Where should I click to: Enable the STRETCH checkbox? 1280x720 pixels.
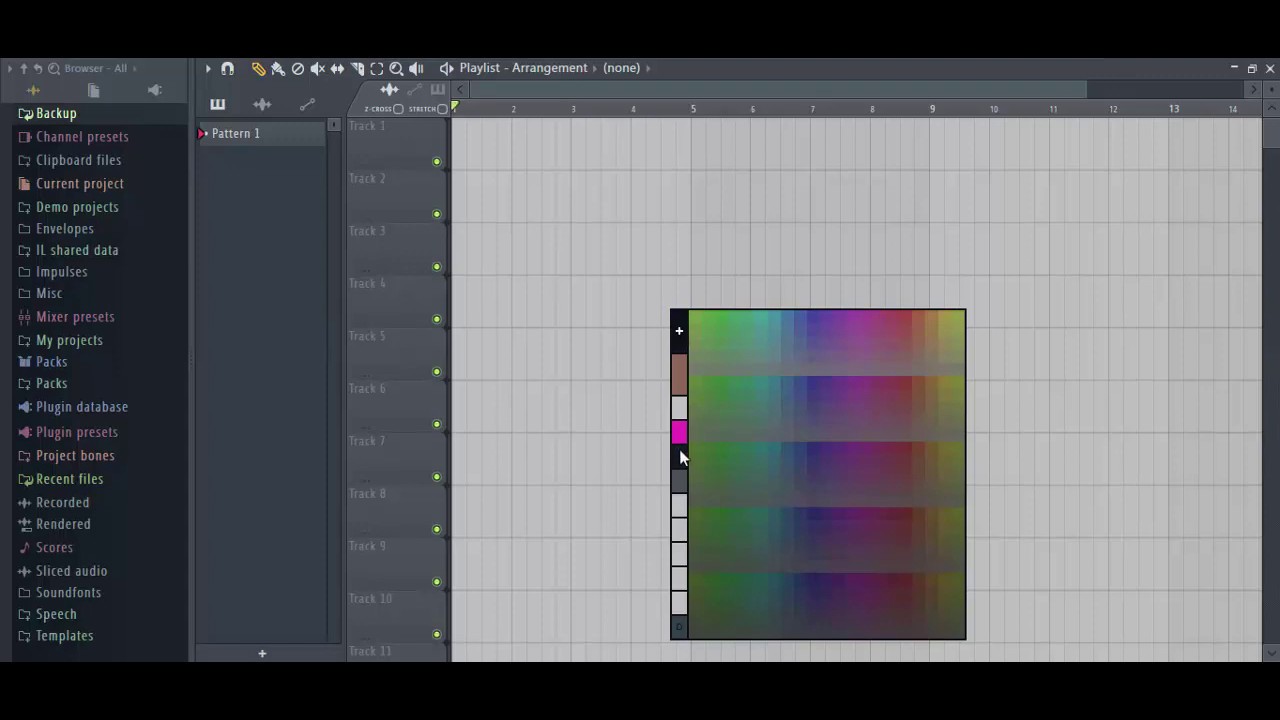coord(442,109)
